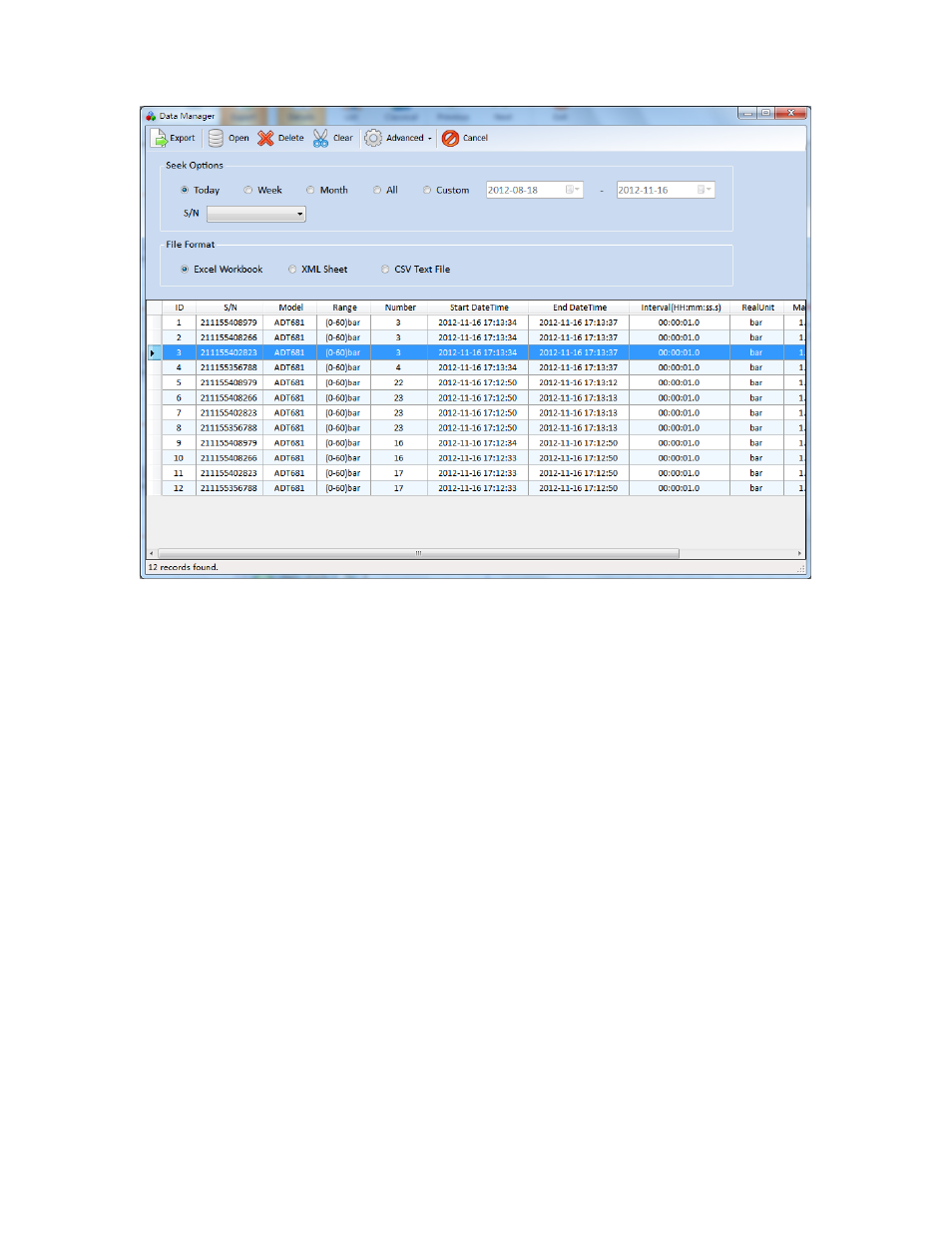
Task: Expand the Advanced dropdown arrow
Action: 430,139
